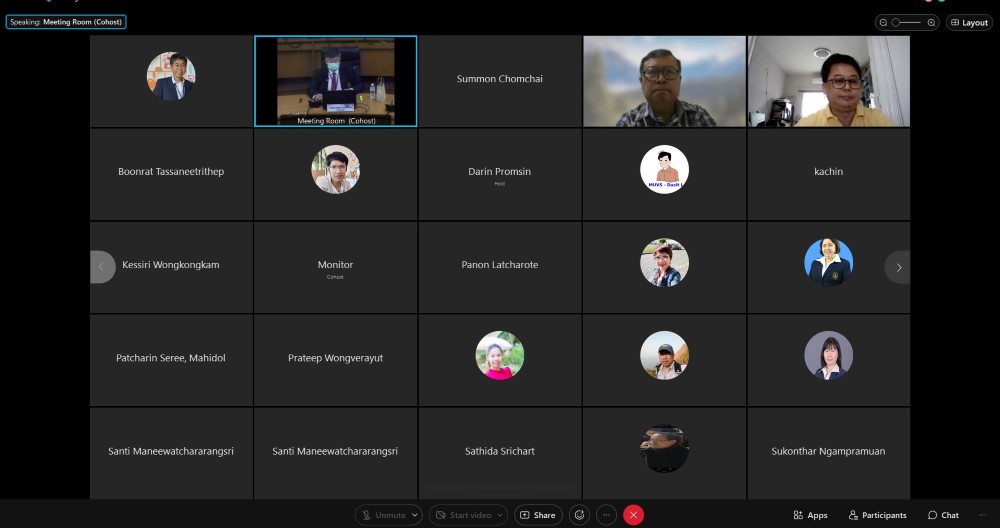Viewport: 1000px width, 528px height.
Task: Select the Meeting Room (Cohost) video tile
Action: point(335,82)
